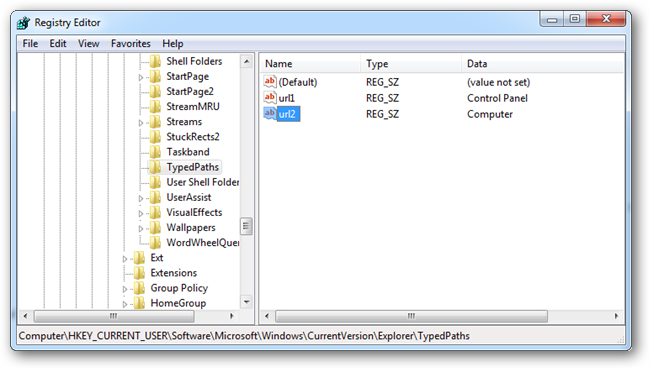This screenshot has height=369, width=650.
Task: Select the Shell Folders key label
Action: pyautogui.click(x=194, y=61)
